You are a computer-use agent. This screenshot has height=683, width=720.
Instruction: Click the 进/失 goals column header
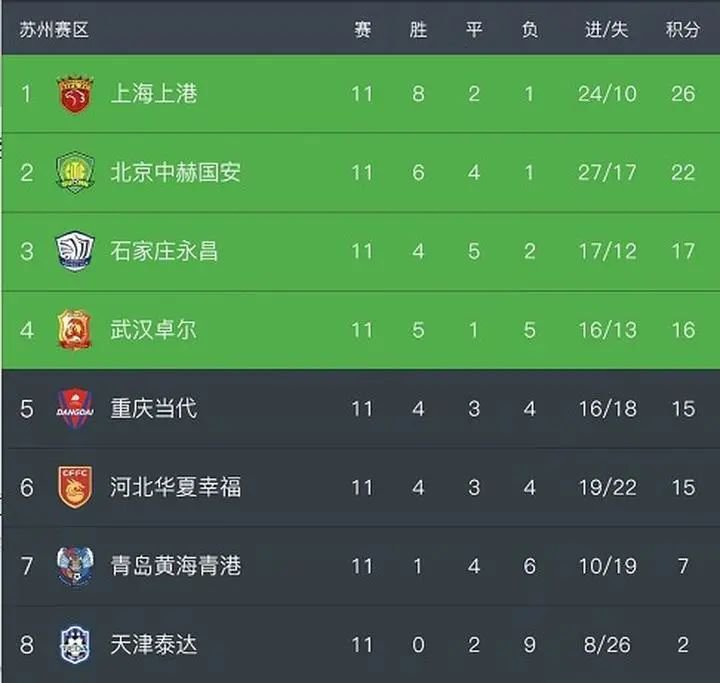click(x=607, y=30)
